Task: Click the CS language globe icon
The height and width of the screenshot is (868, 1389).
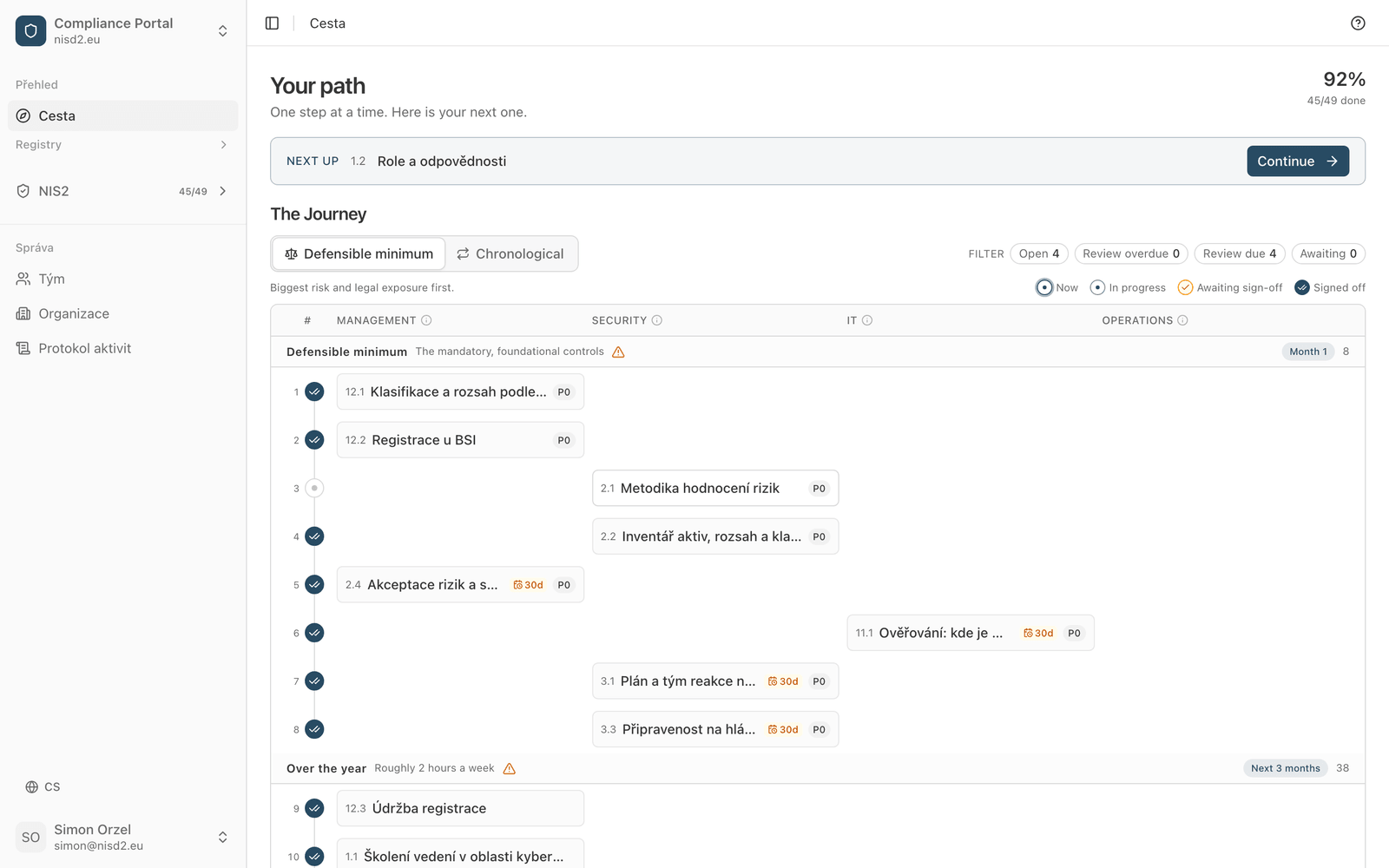Action: pyautogui.click(x=32, y=787)
